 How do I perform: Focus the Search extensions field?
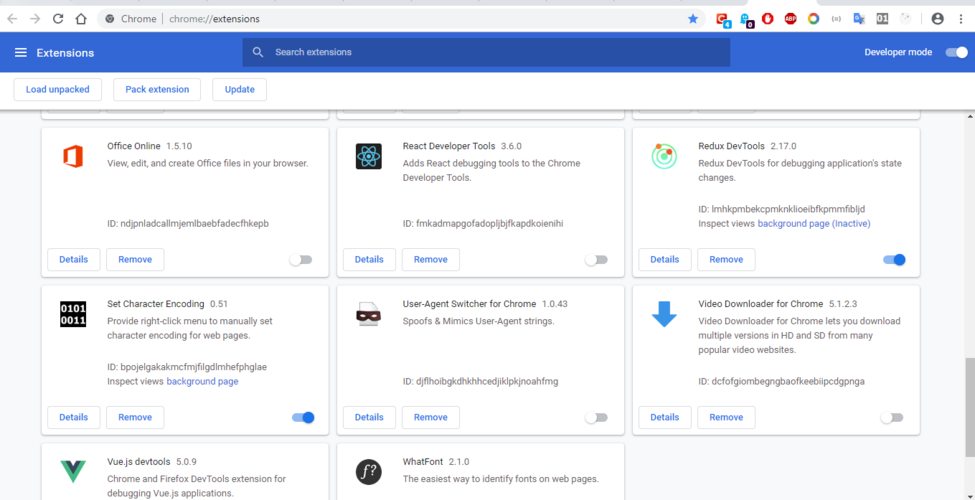pos(486,52)
